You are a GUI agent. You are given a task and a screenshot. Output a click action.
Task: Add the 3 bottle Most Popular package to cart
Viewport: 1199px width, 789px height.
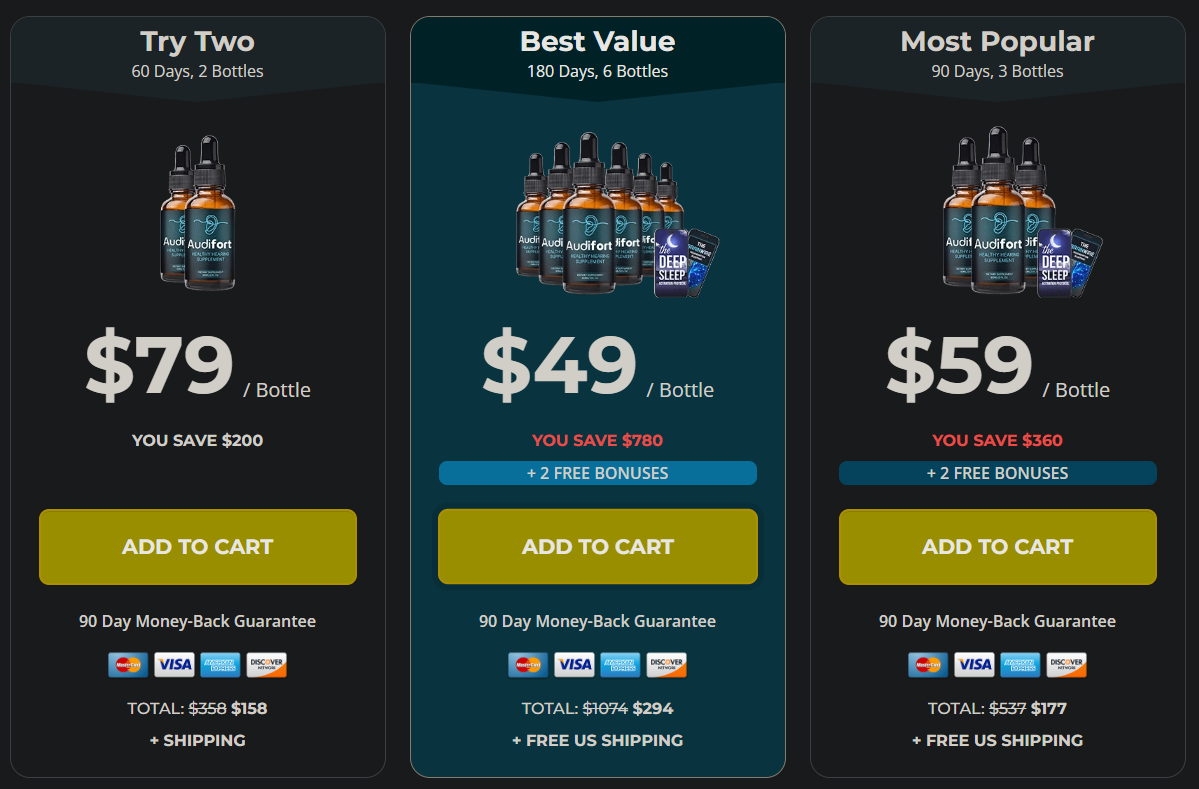click(998, 547)
